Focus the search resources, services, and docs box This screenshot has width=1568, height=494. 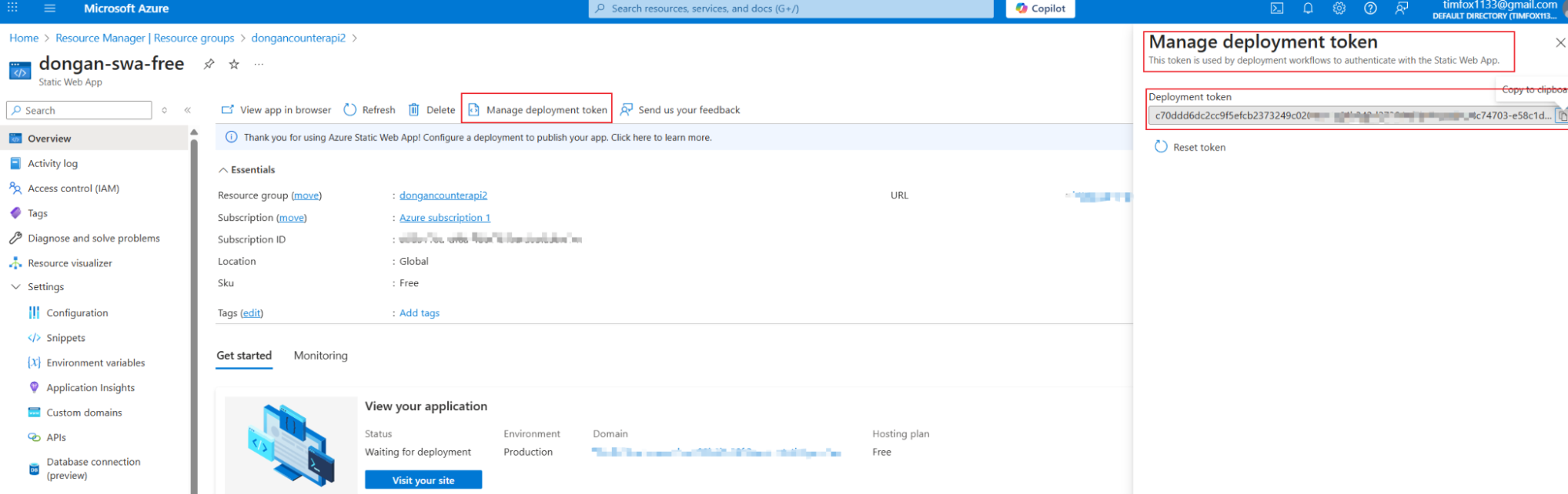pos(791,9)
